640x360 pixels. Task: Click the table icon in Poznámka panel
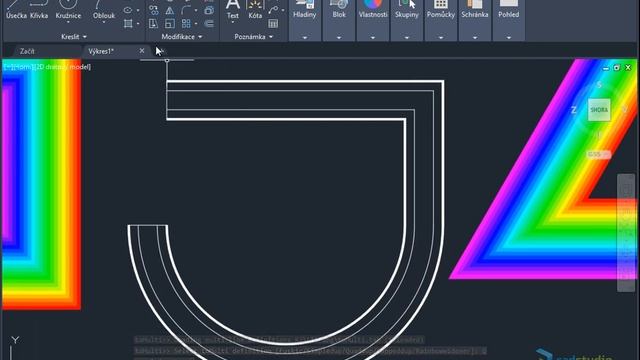click(273, 24)
